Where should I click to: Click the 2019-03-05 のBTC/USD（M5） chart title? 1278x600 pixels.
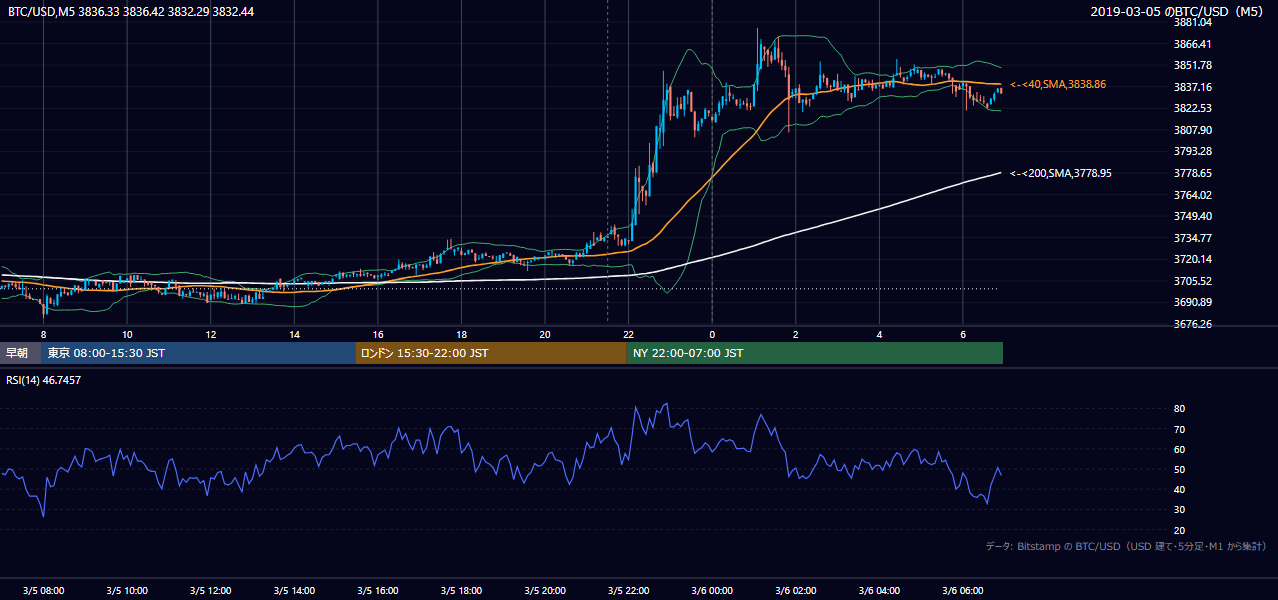[x=1179, y=11]
